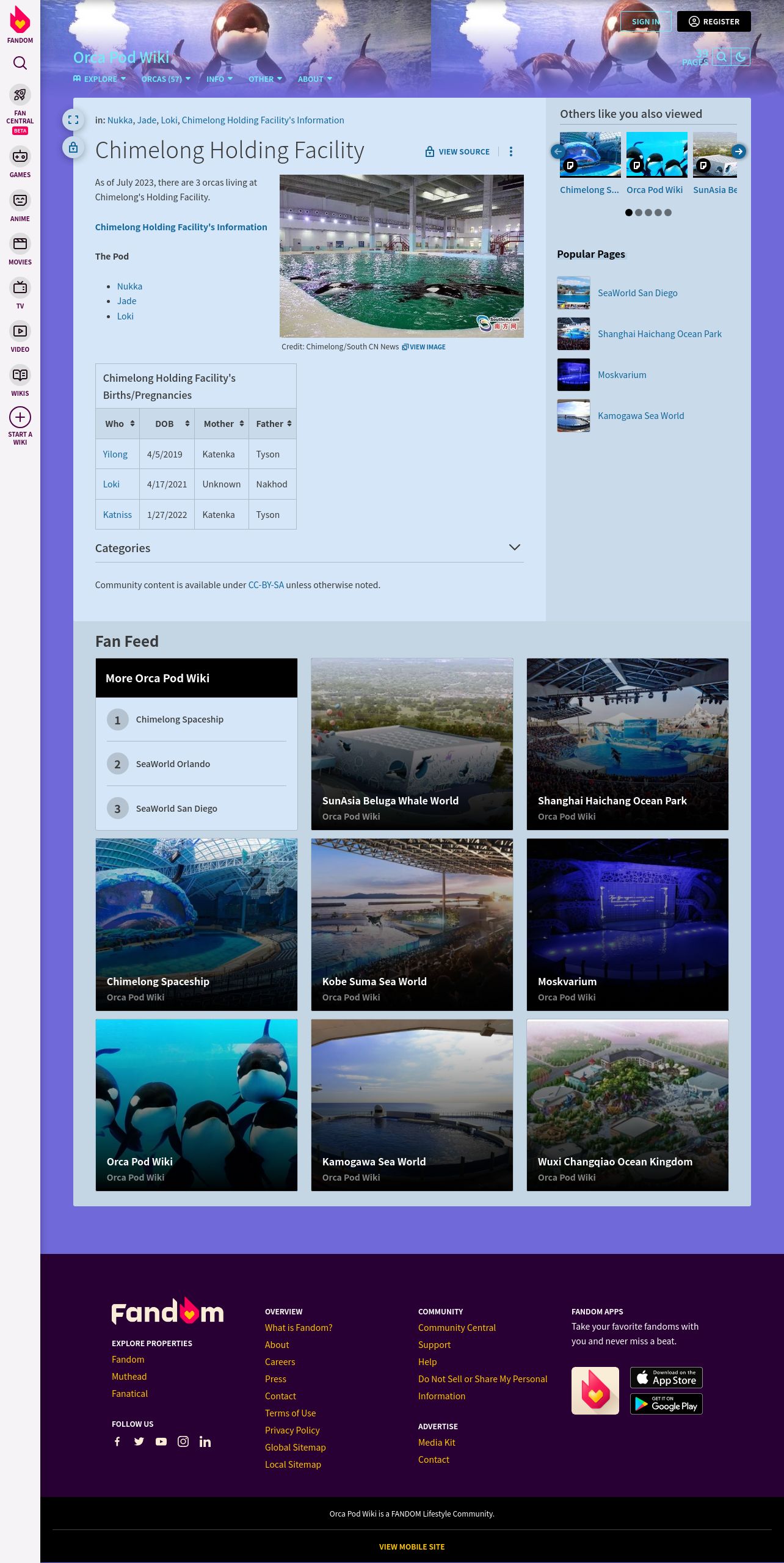Get the app on Google Play
Image resolution: width=784 pixels, height=1563 pixels.
(666, 1404)
